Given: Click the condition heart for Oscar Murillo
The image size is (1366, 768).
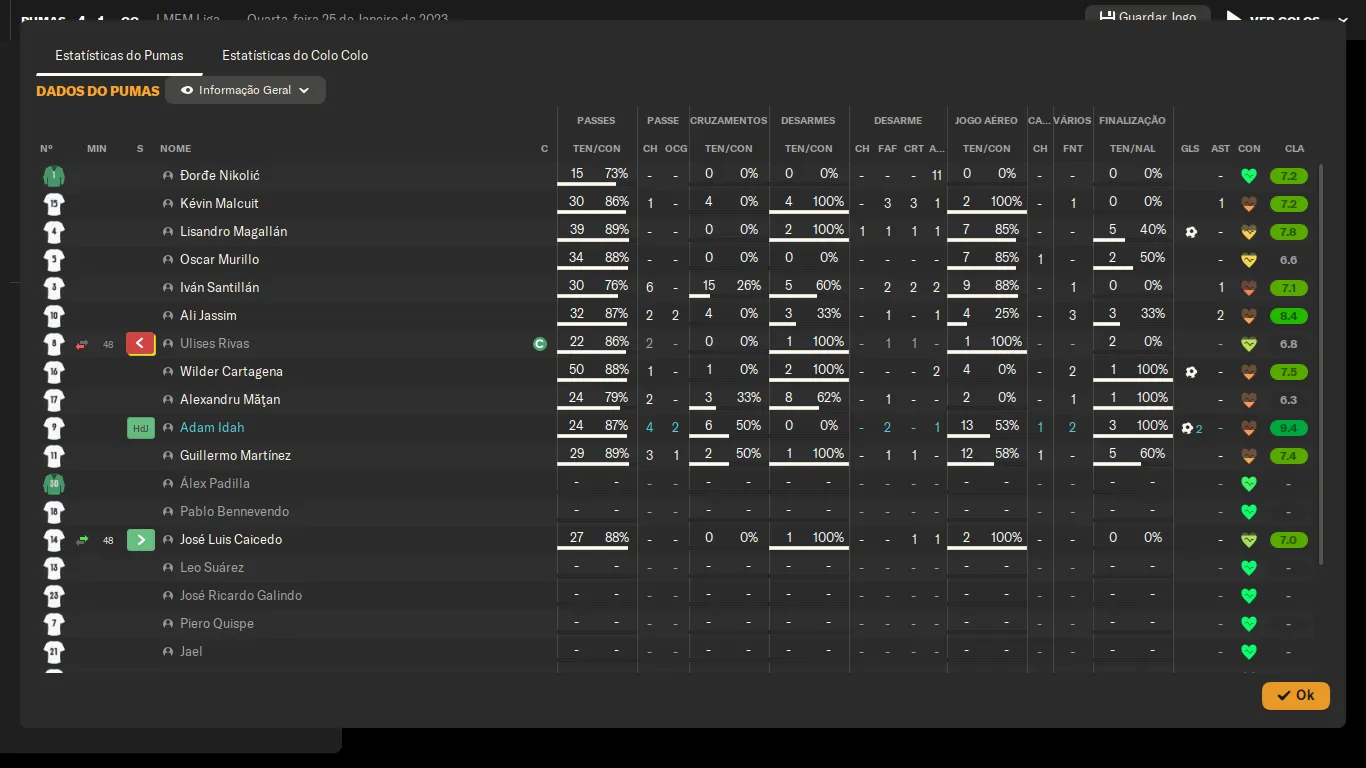Looking at the screenshot, I should point(1248,260).
